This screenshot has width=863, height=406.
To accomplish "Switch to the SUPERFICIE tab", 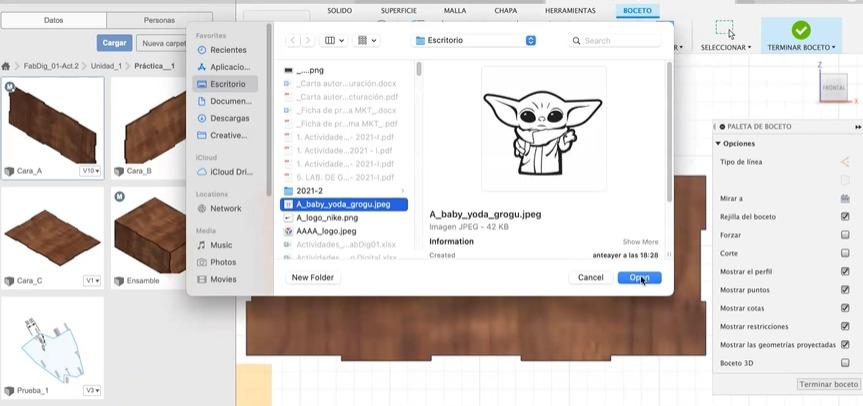I will (398, 10).
